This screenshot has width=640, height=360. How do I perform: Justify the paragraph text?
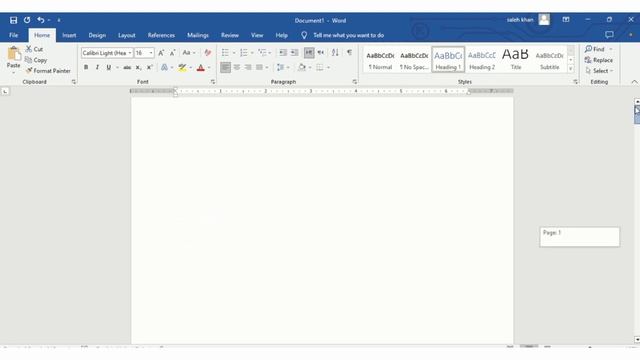[259, 67]
